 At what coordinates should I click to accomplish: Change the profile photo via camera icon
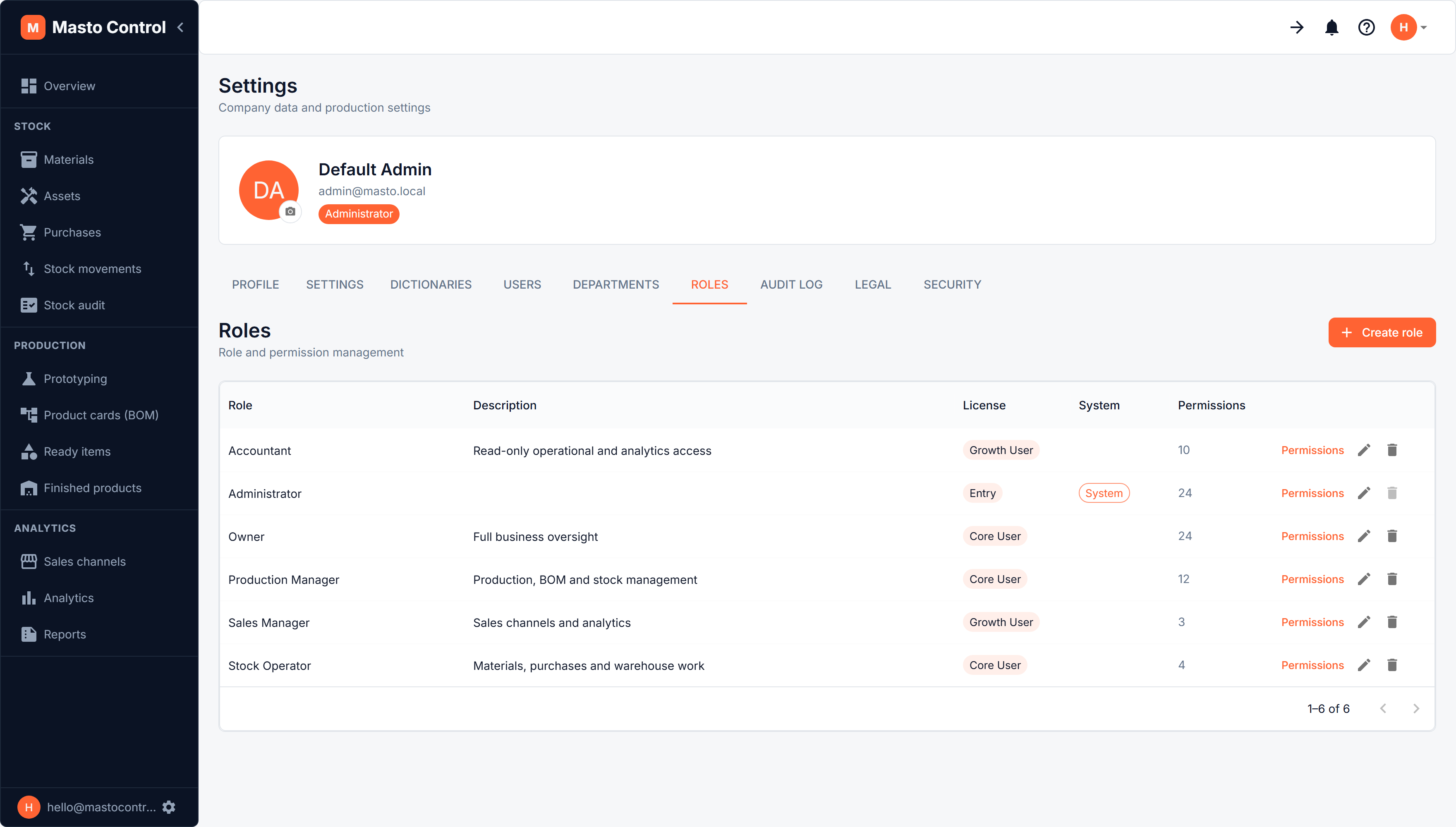pyautogui.click(x=290, y=212)
